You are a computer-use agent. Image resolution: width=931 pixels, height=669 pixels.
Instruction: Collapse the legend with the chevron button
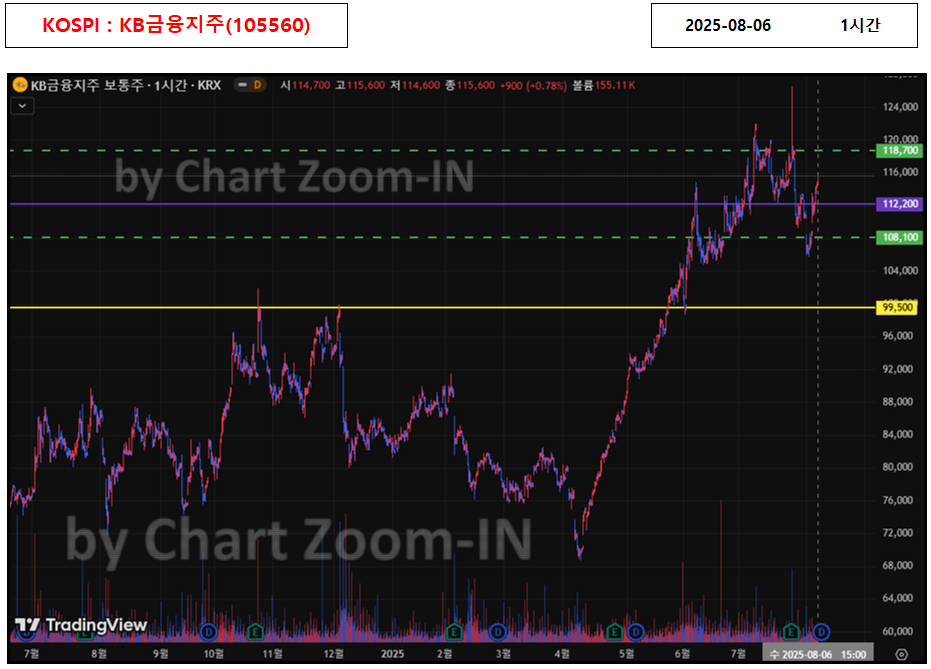click(23, 106)
